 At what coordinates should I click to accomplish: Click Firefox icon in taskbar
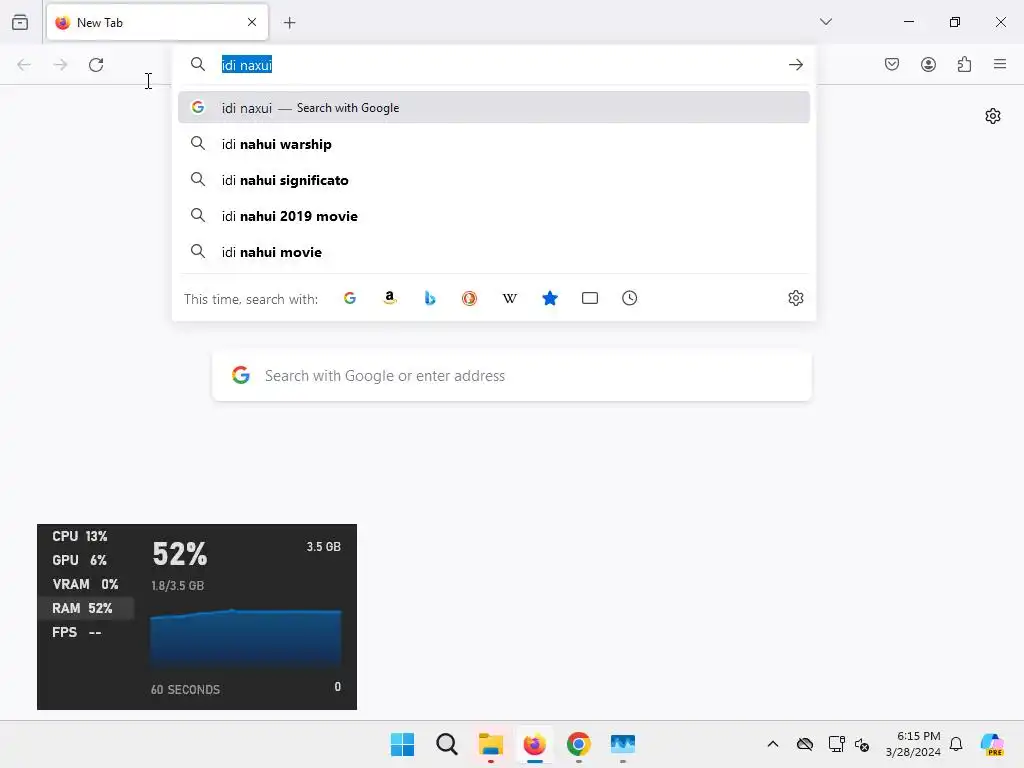[534, 744]
